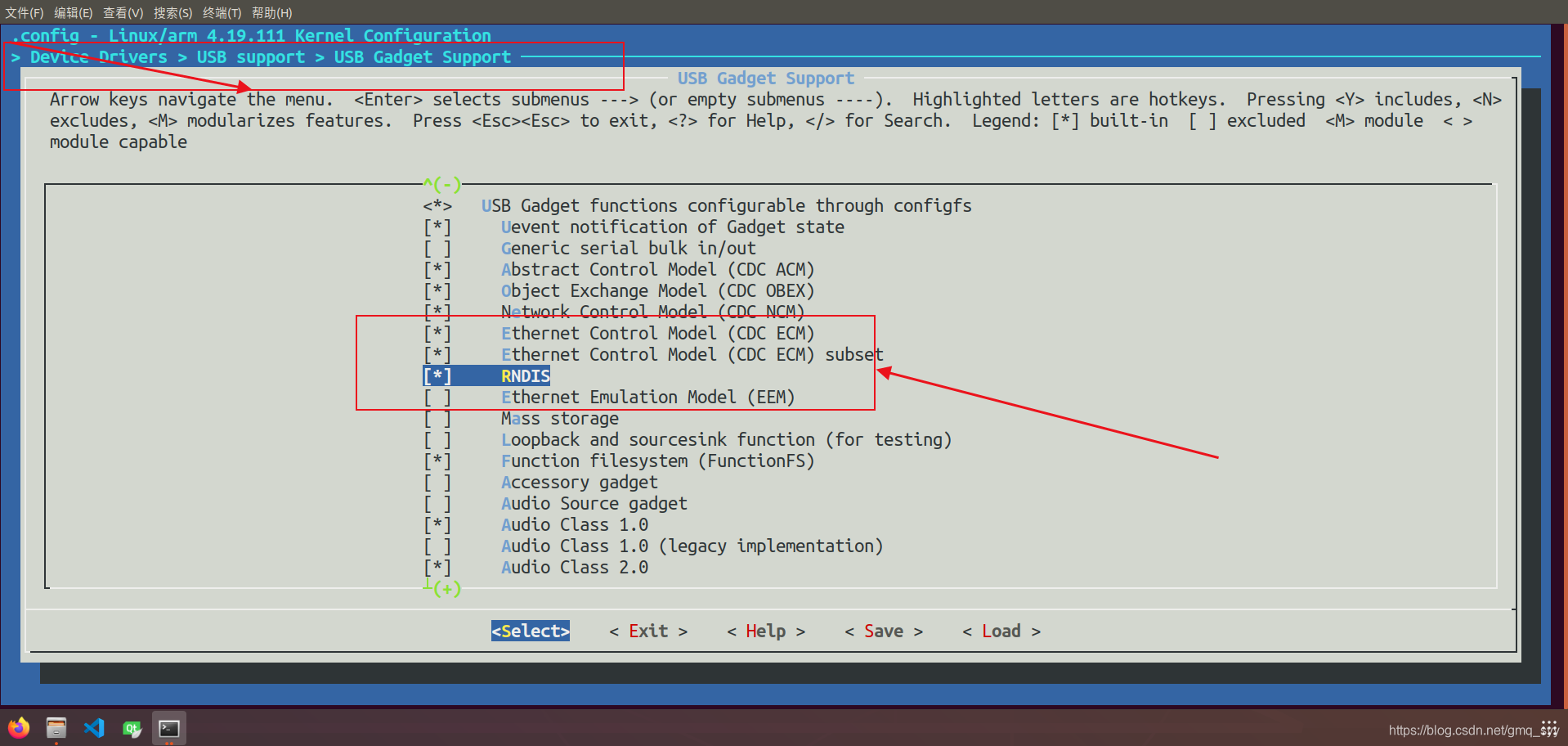
Task: Click 'USB support' in the breadcrumb path
Action: tap(251, 56)
